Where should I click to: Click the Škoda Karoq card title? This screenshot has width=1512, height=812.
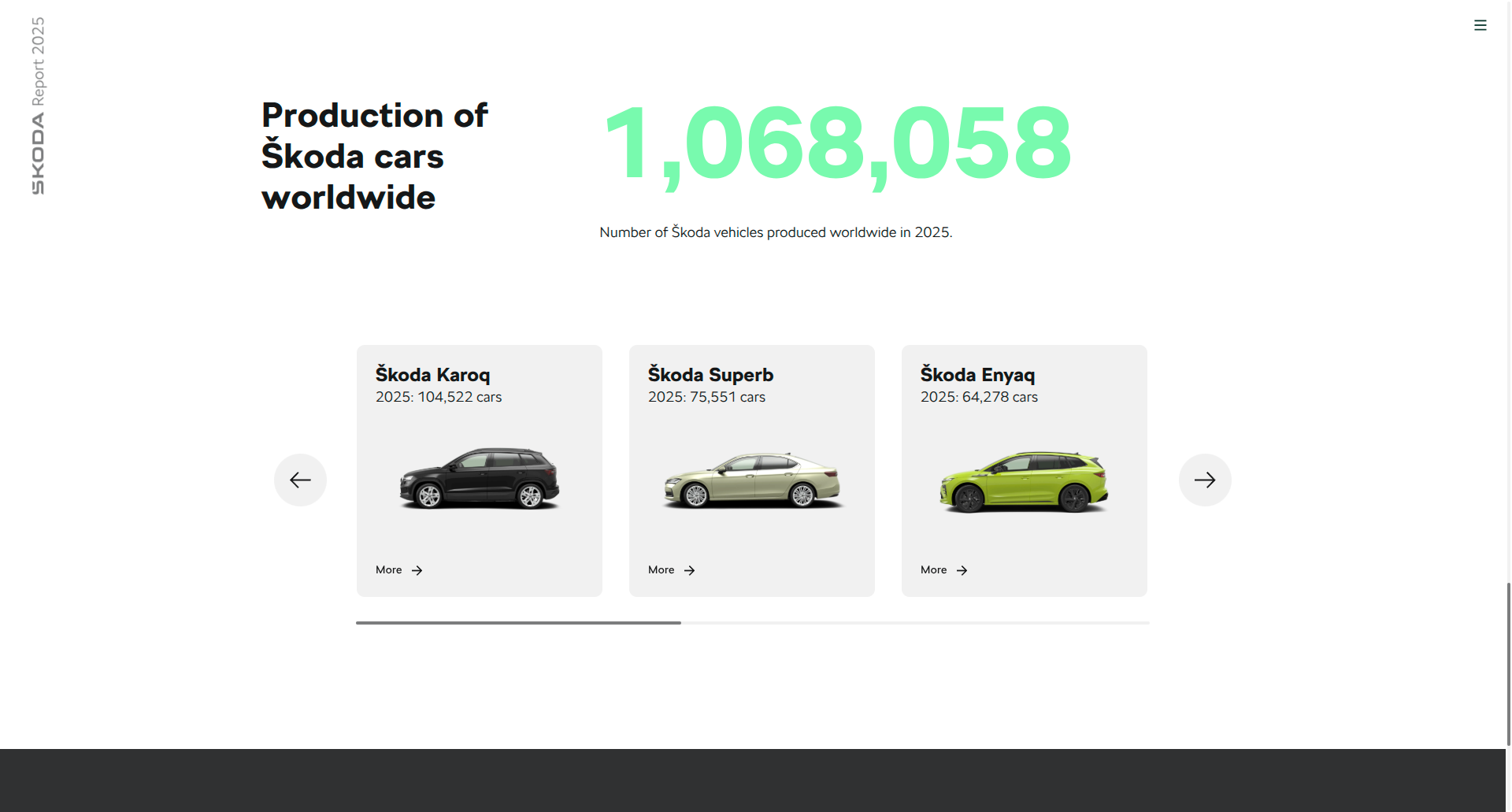point(432,375)
